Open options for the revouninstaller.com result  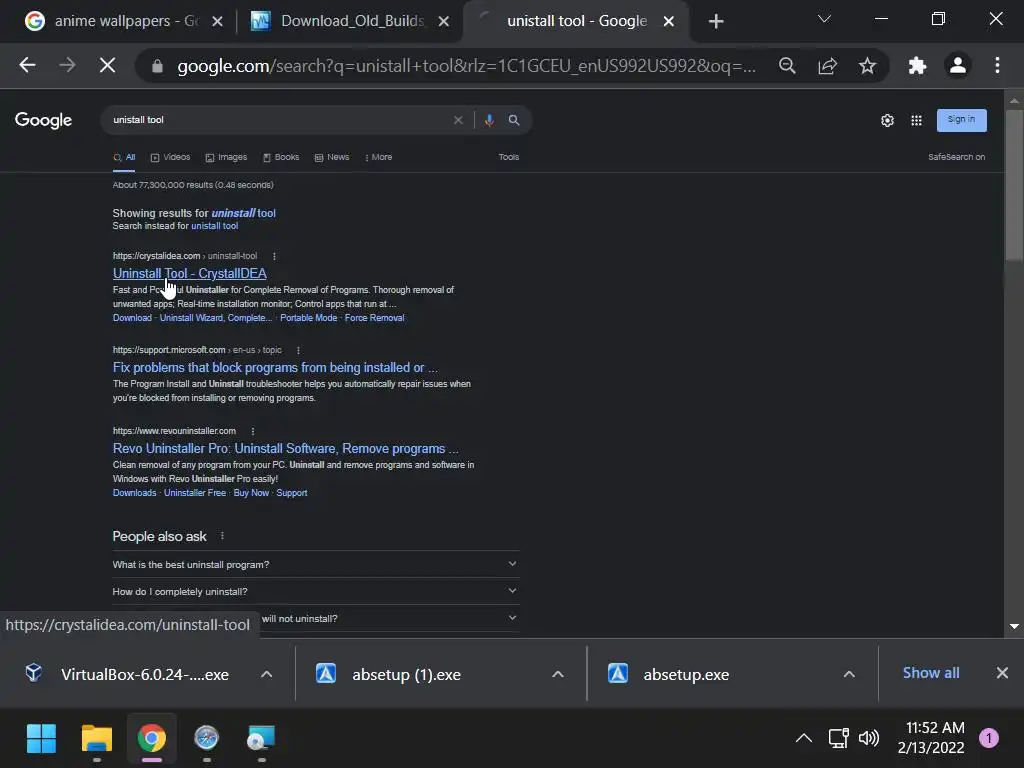(253, 431)
